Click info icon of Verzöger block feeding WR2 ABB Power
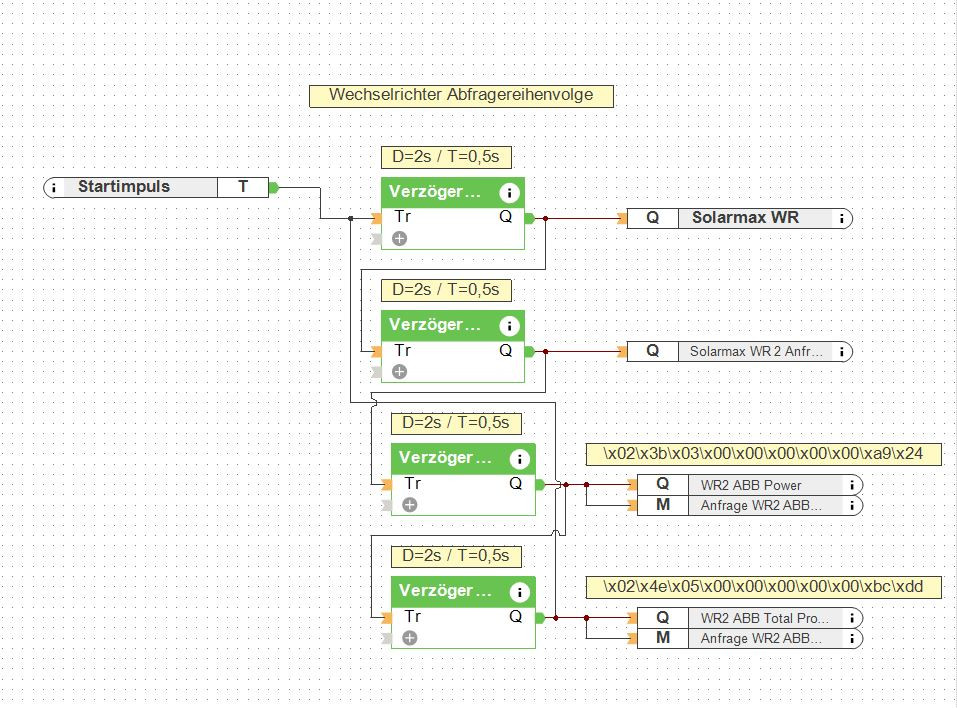957x708 pixels. (519, 459)
